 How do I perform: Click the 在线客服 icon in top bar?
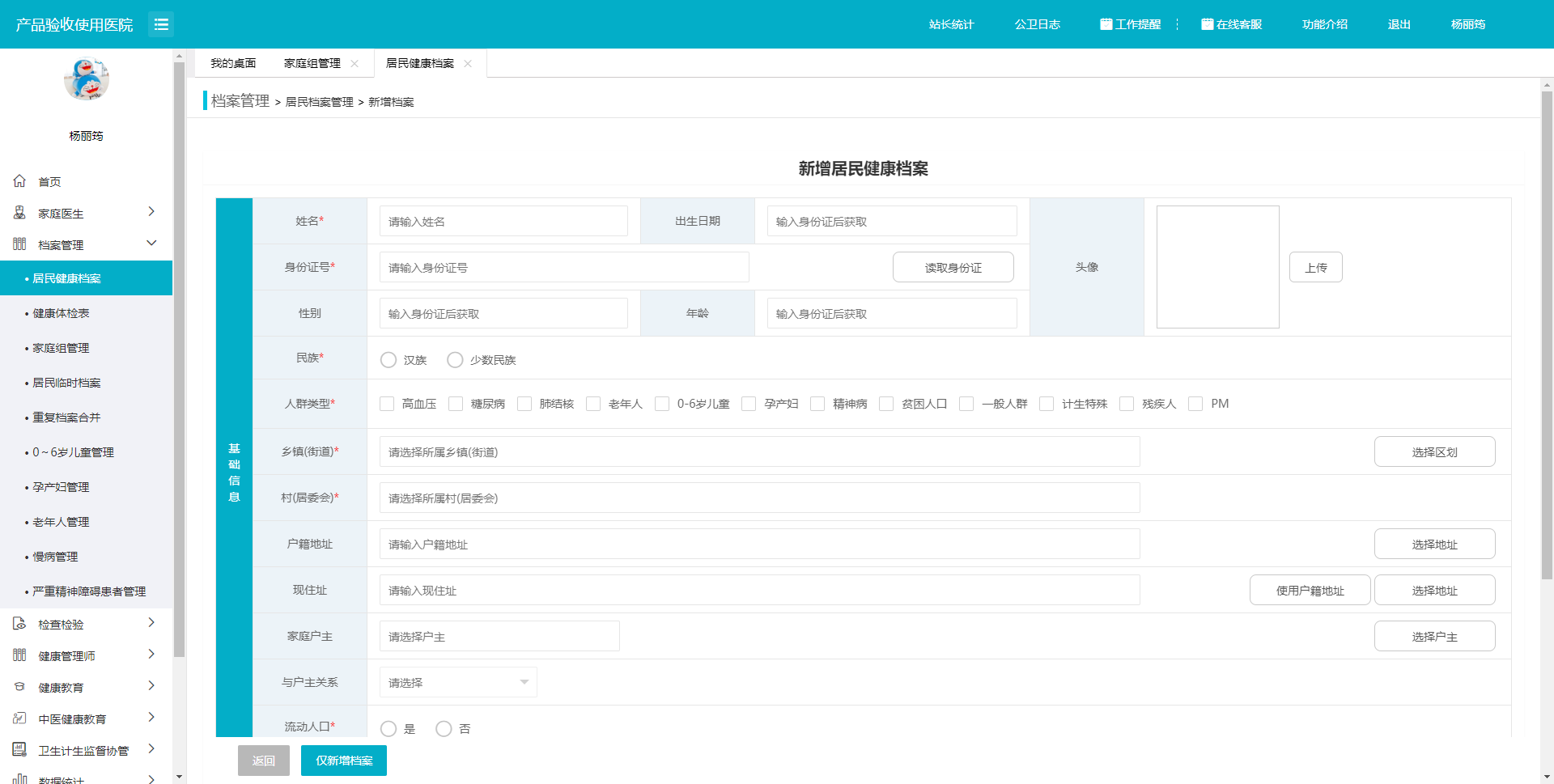[x=1207, y=24]
